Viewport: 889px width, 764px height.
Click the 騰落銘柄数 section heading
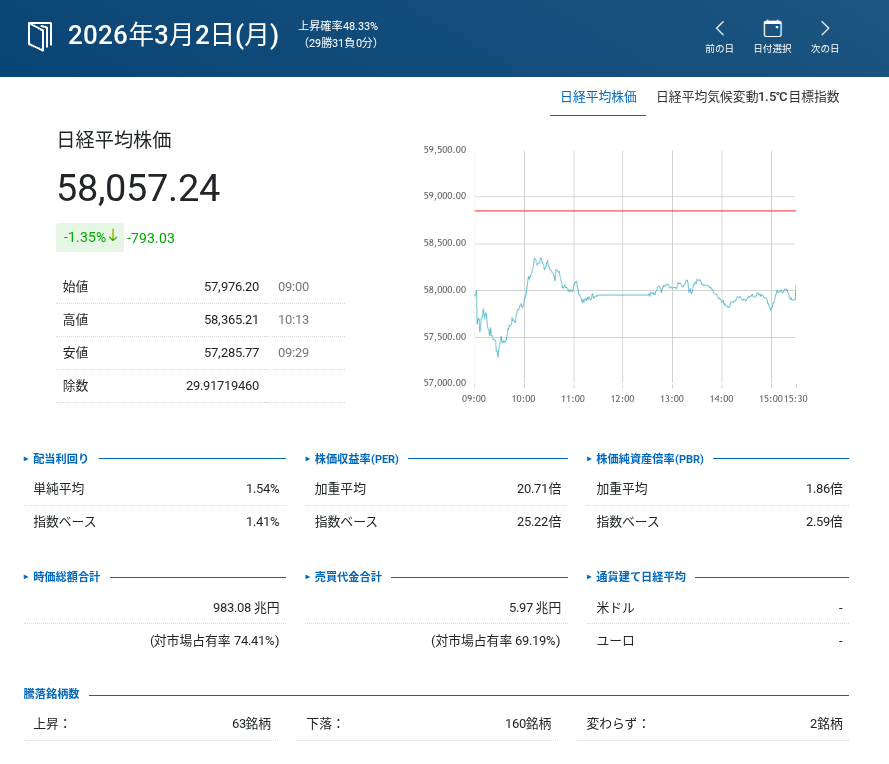click(51, 694)
